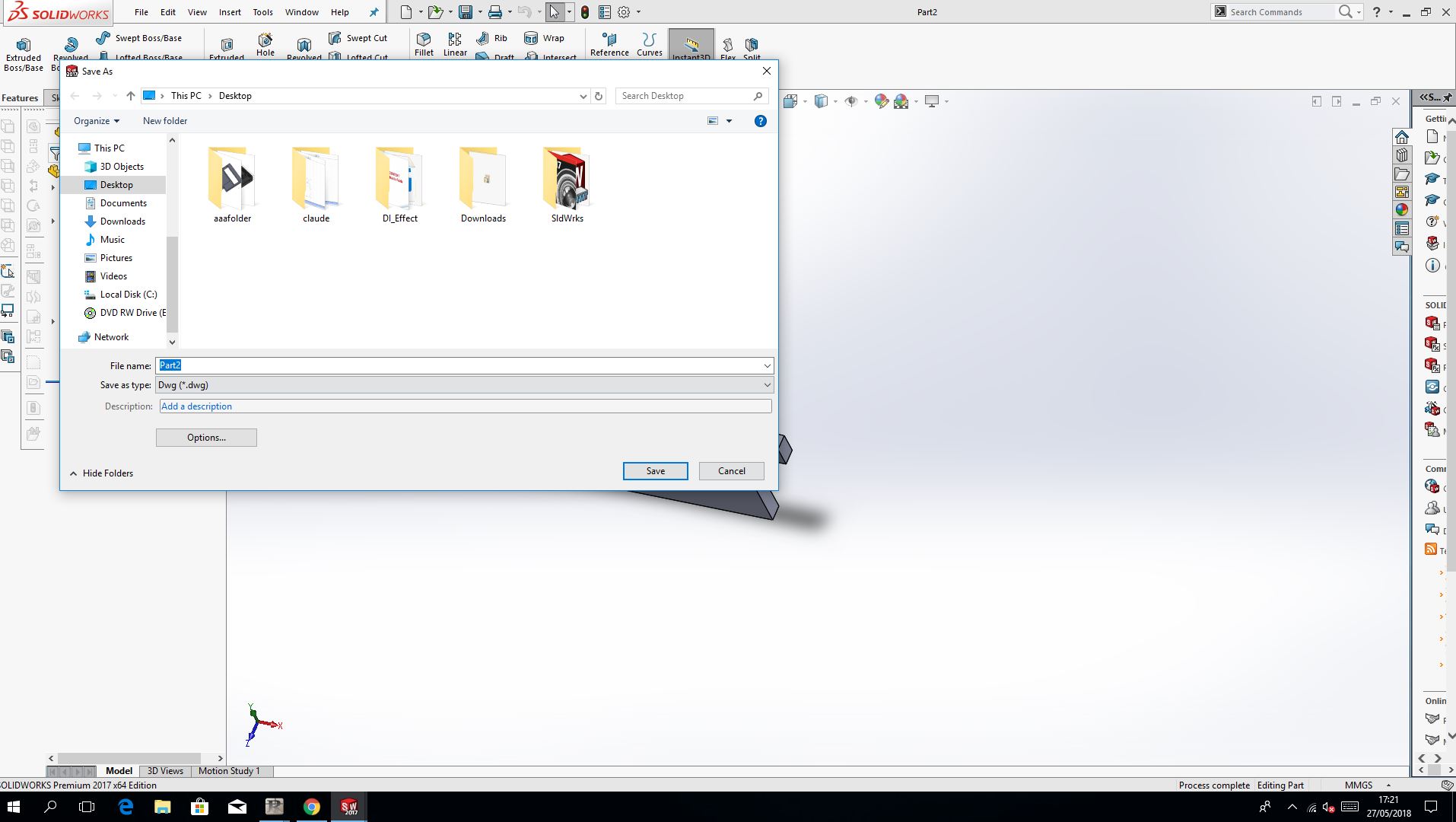Open the view options dropdown arrow in Save As
The height and width of the screenshot is (822, 1456).
point(729,121)
